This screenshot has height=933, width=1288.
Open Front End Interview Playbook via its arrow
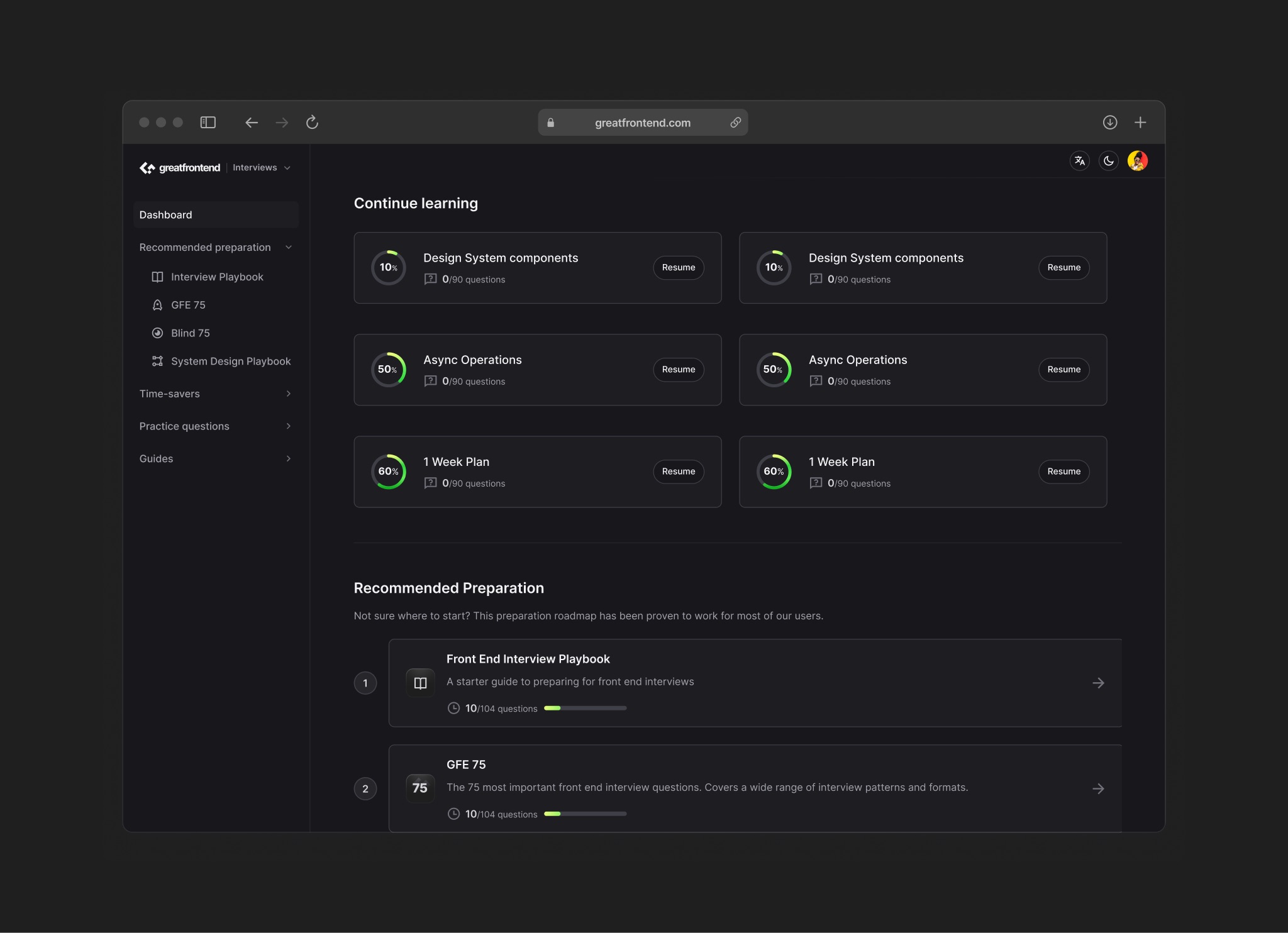point(1098,683)
